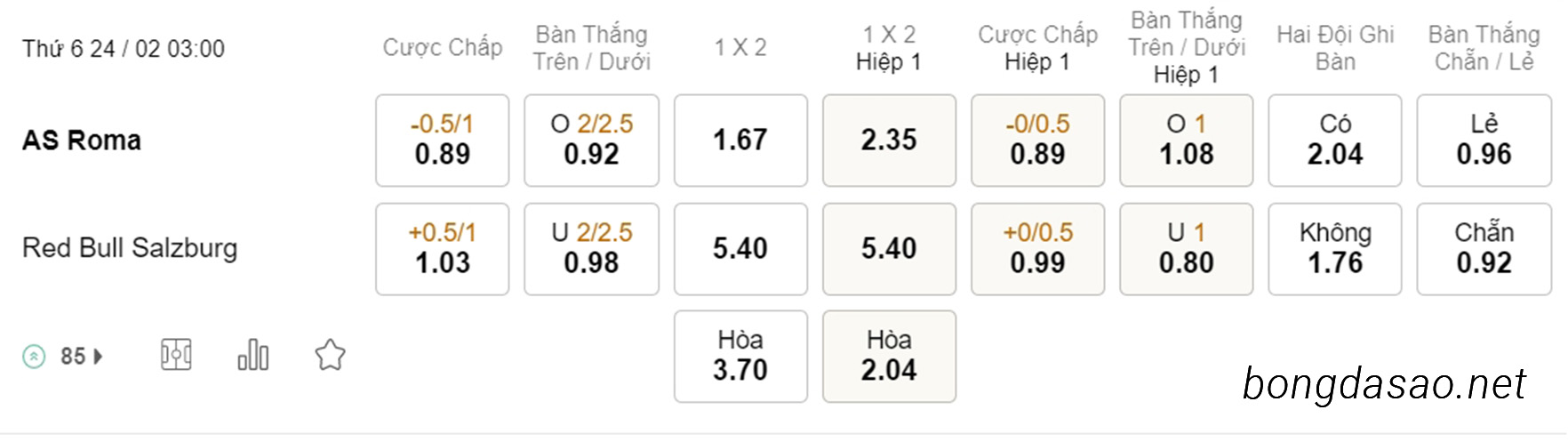Select first-half draw Hòa 2.04
1568x442 pixels.
click(x=889, y=356)
